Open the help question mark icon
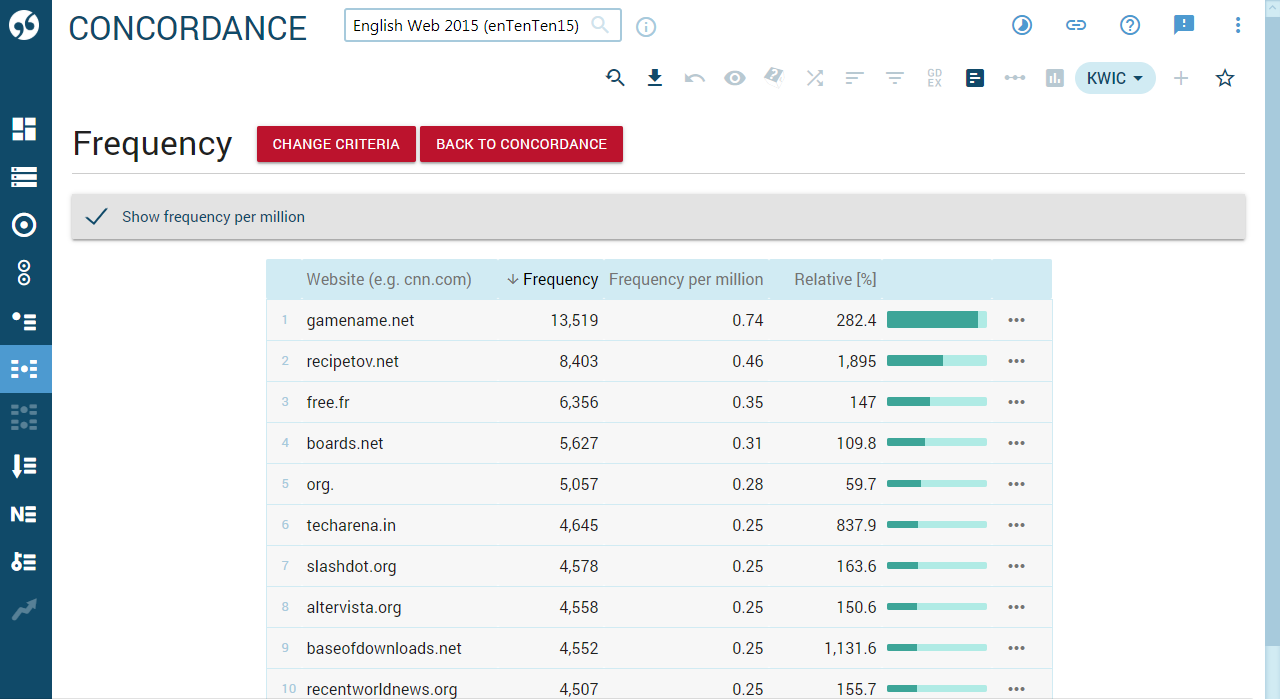Viewport: 1280px width, 699px height. 1130,26
